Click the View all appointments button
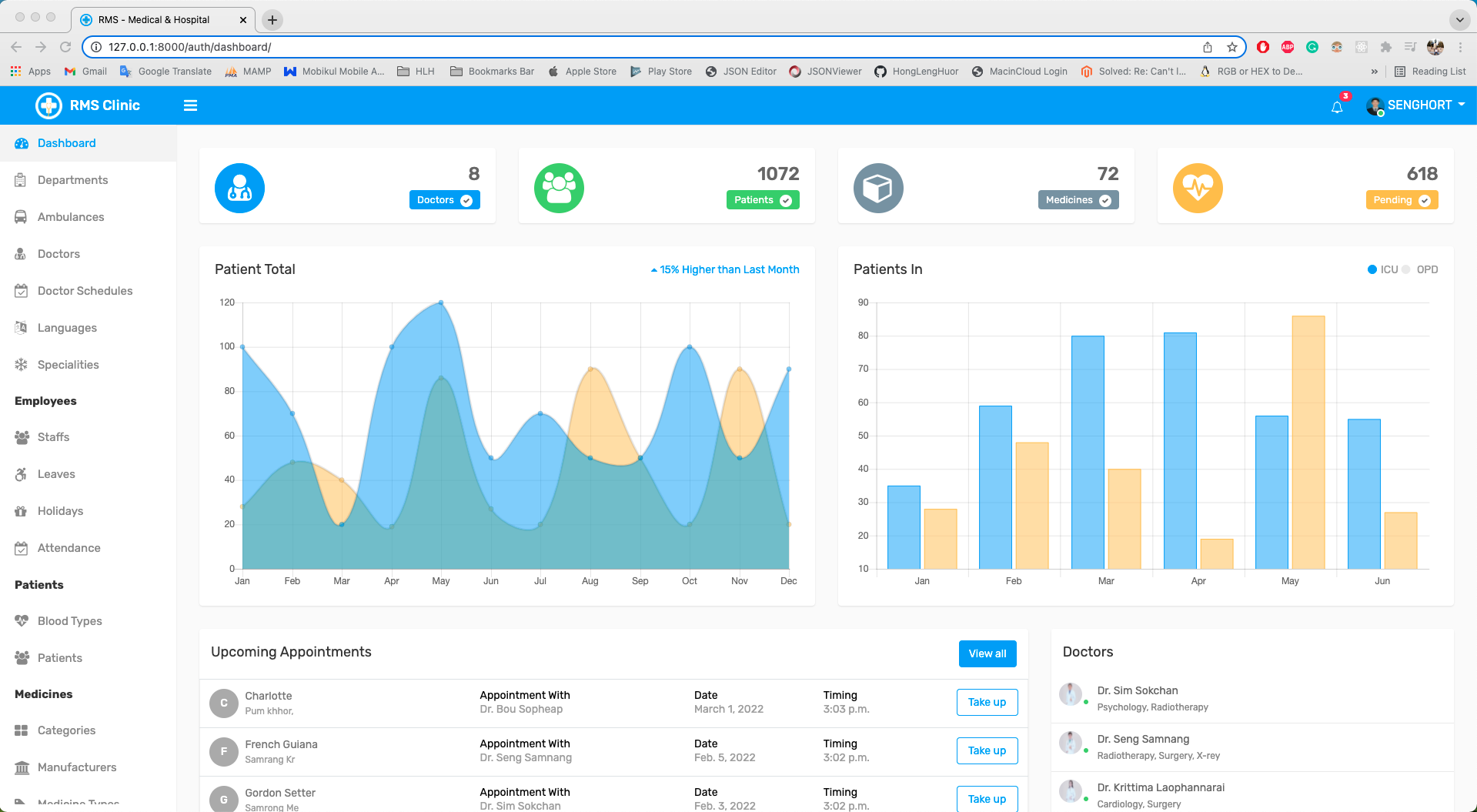The height and width of the screenshot is (812, 1477). coord(987,653)
